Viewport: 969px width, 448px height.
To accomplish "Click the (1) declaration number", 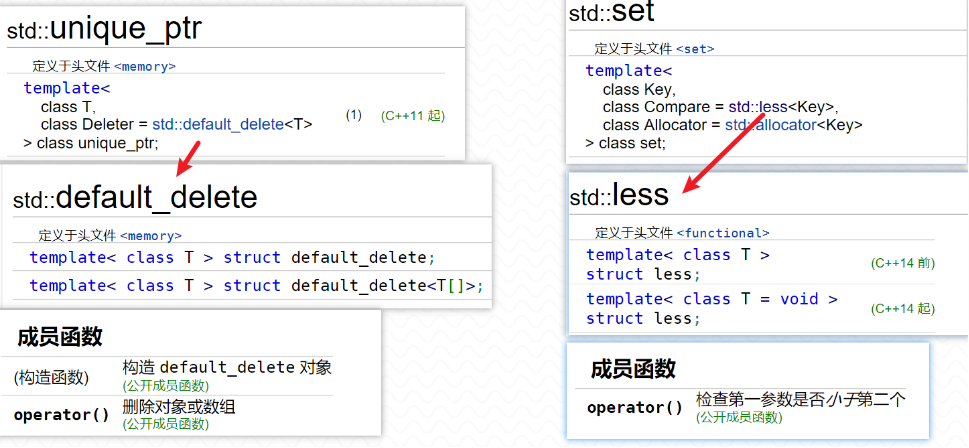I will coord(353,115).
